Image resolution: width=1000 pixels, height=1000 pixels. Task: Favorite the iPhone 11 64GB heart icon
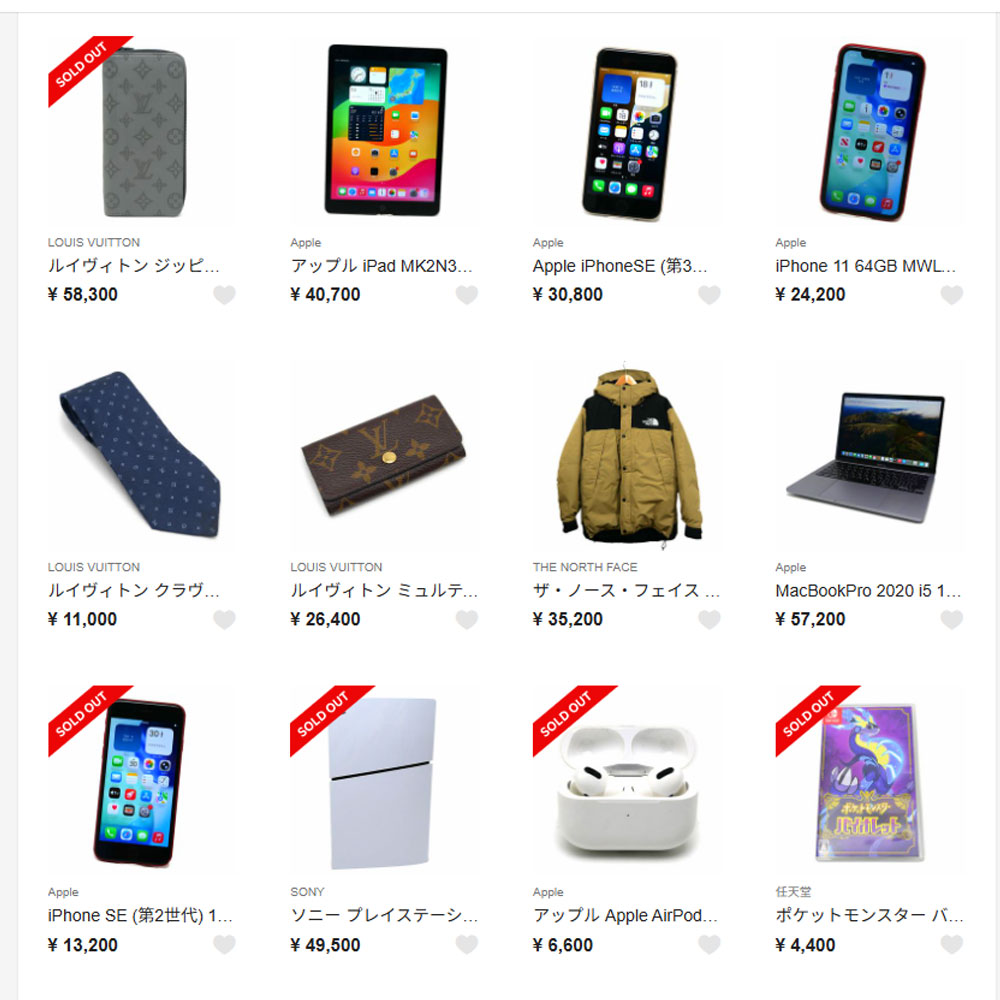(951, 295)
